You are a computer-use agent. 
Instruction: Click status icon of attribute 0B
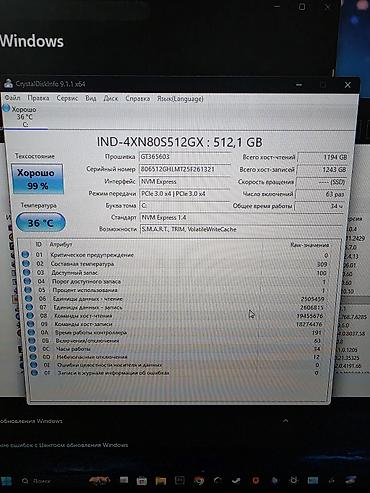pos(32,340)
